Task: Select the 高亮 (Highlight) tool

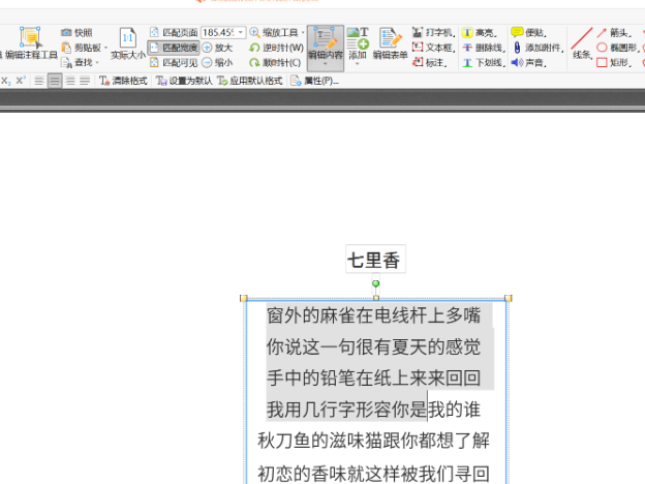Action: point(480,32)
